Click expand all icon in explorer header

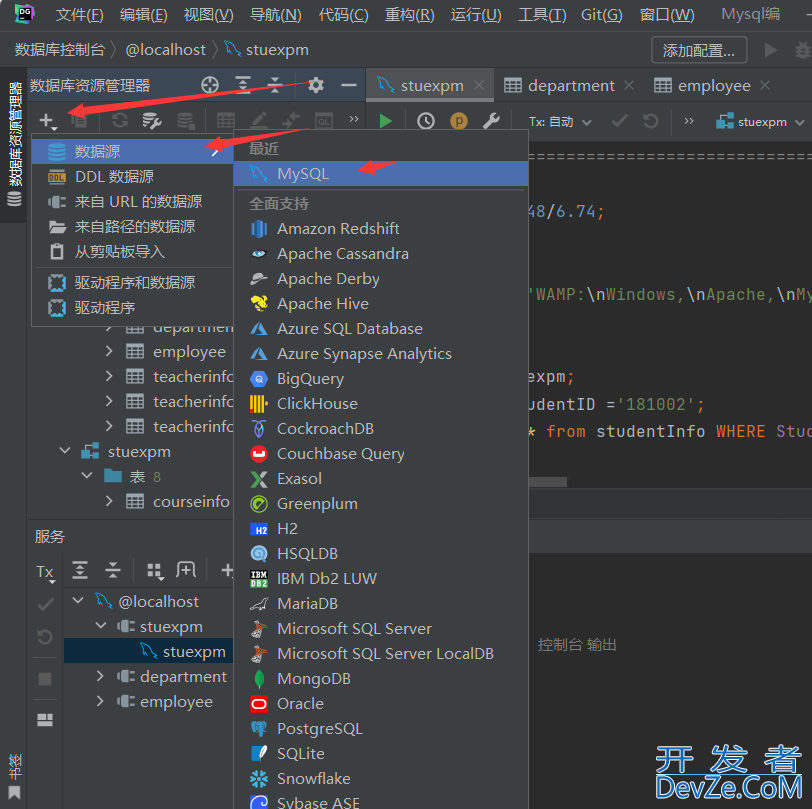243,85
